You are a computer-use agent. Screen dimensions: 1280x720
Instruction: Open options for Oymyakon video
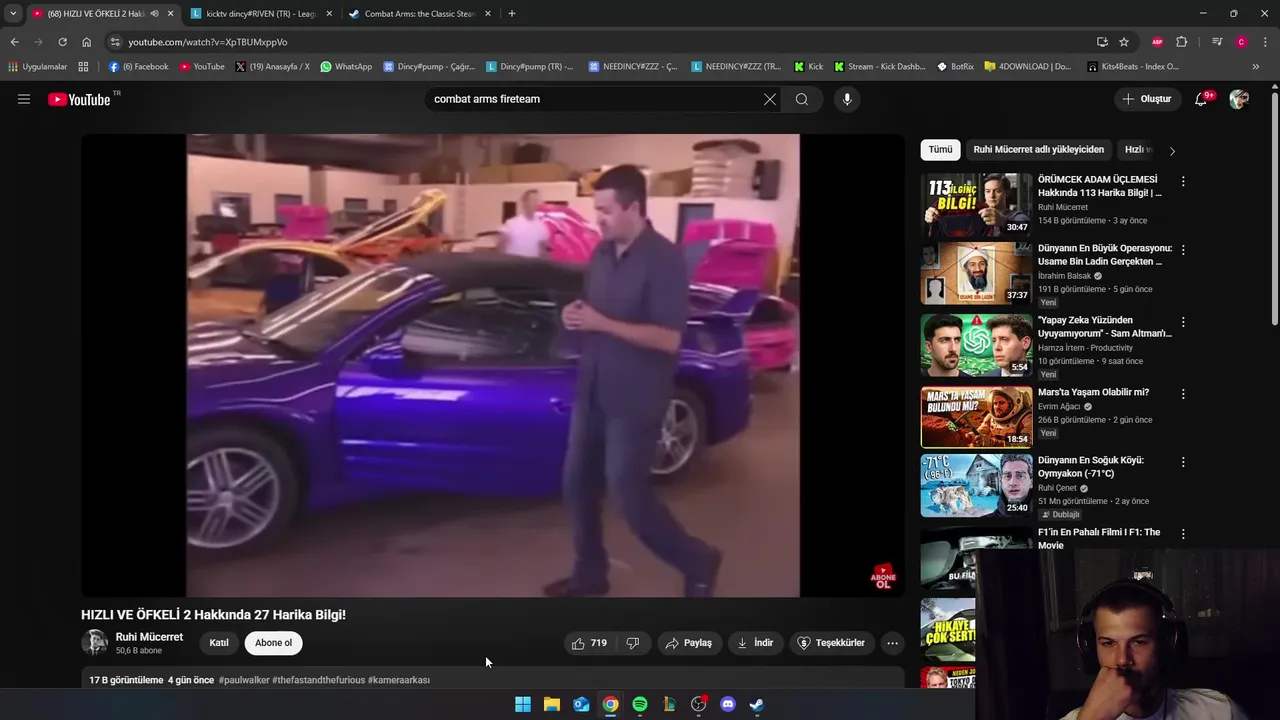point(1183,462)
